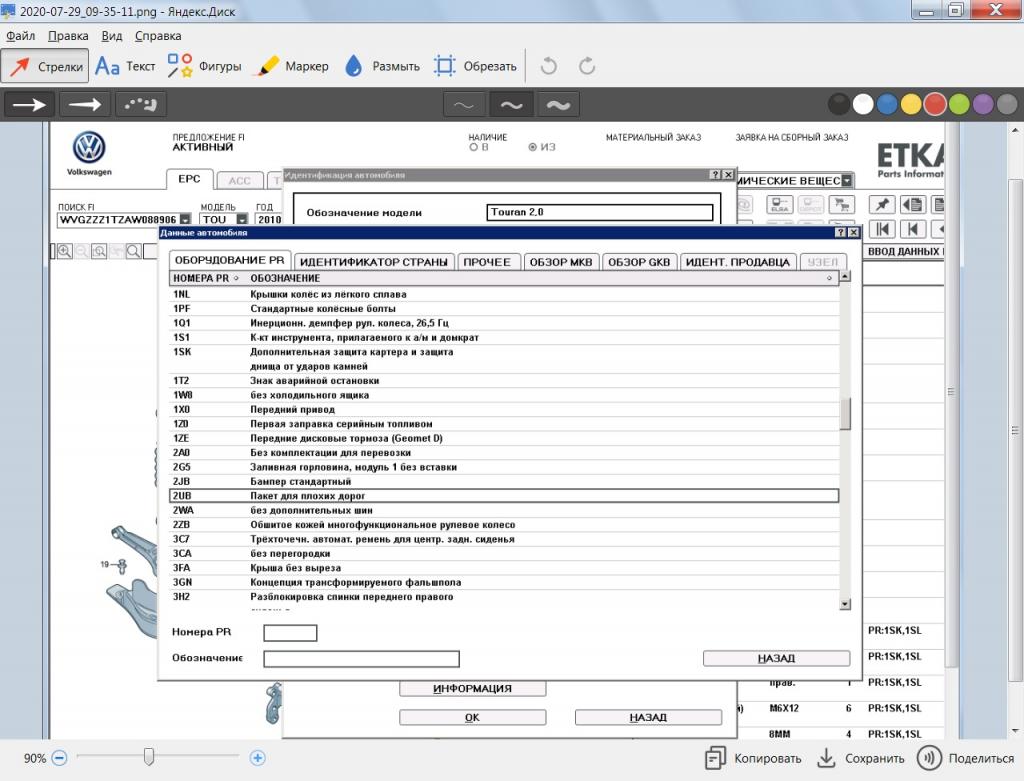Viewport: 1024px width, 781px height.
Task: Open the VIN search dropdown arrow
Action: pyautogui.click(x=185, y=219)
